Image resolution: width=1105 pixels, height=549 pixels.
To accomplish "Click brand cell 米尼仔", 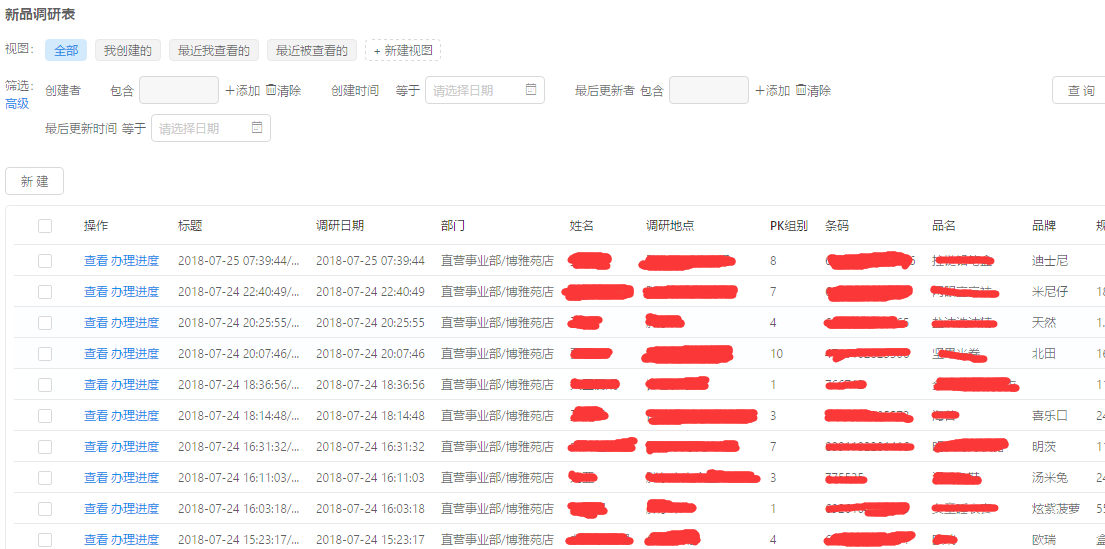I will click(1050, 292).
